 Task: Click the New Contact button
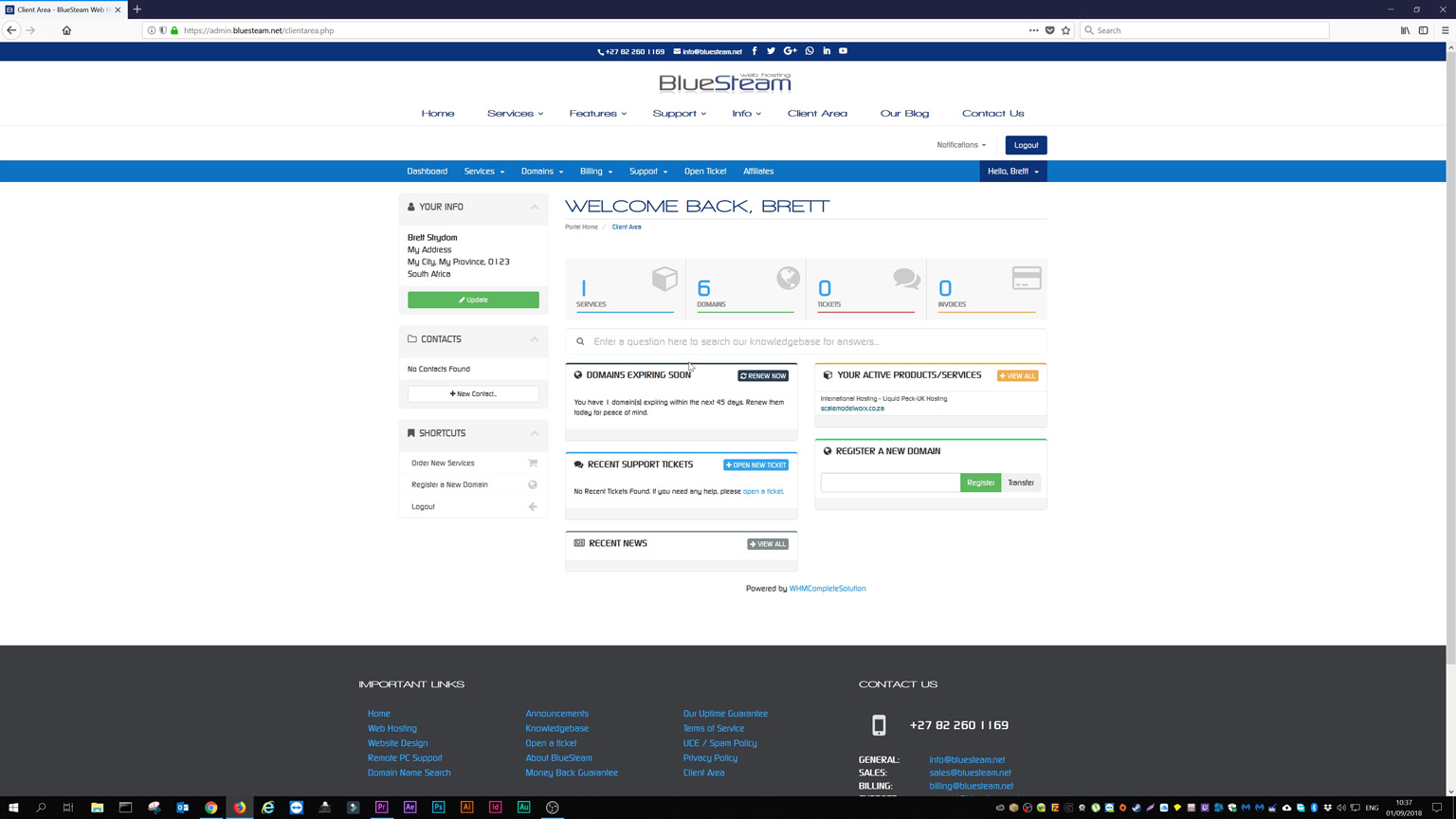pos(473,393)
